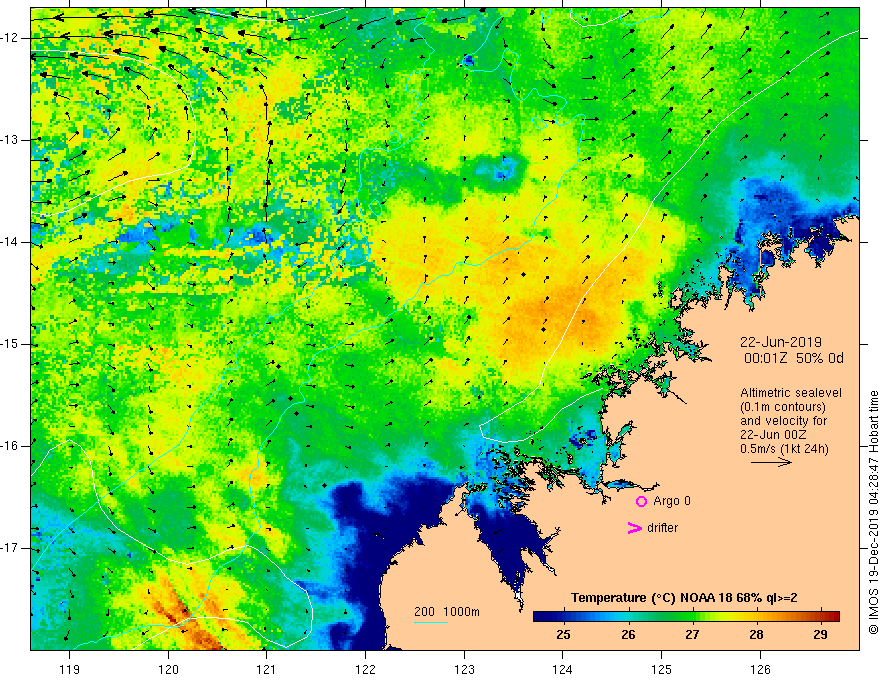Click the longitude label 122

[x=365, y=669]
